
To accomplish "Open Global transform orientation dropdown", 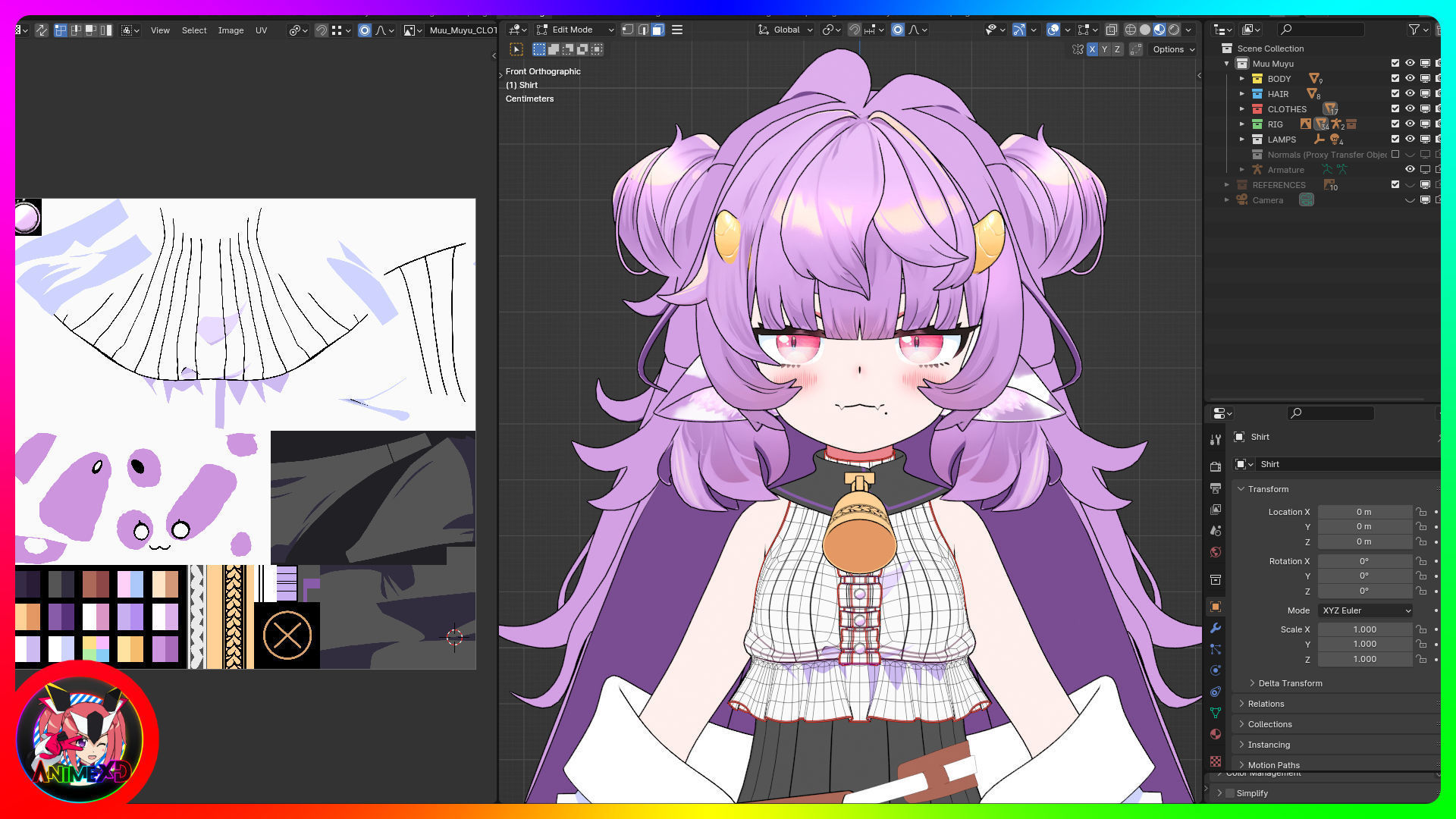I will (785, 30).
